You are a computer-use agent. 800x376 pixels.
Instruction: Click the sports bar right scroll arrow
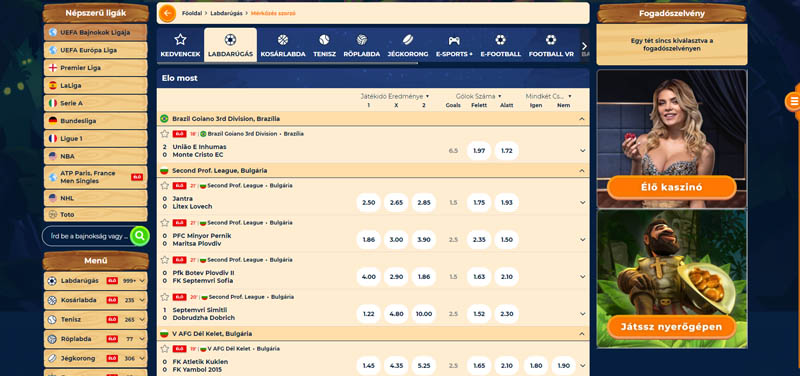(x=585, y=46)
